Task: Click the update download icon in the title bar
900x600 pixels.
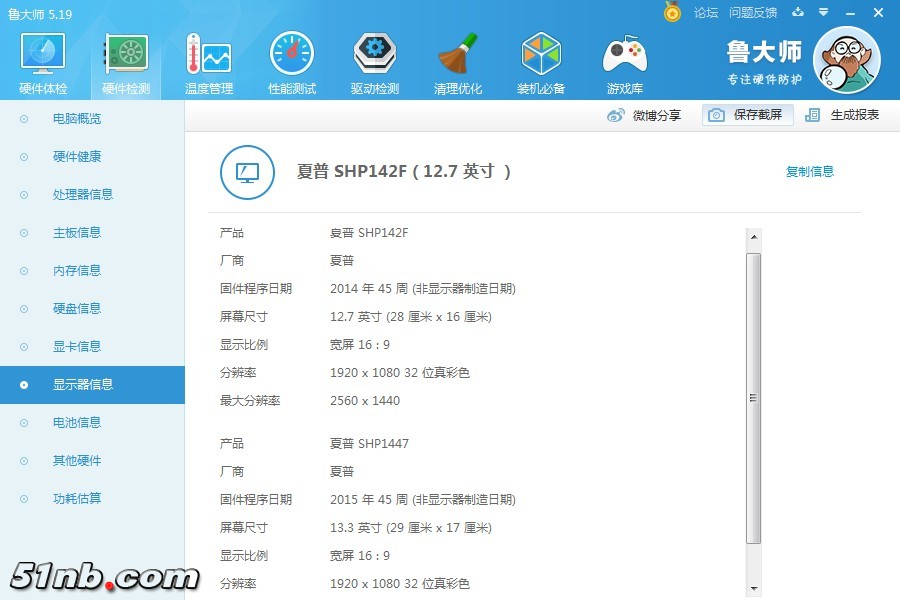Action: pyautogui.click(x=798, y=12)
